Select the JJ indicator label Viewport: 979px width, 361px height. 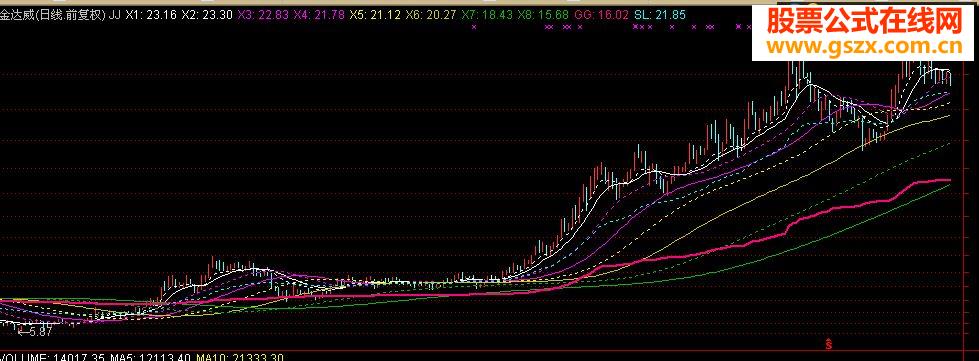(115, 15)
